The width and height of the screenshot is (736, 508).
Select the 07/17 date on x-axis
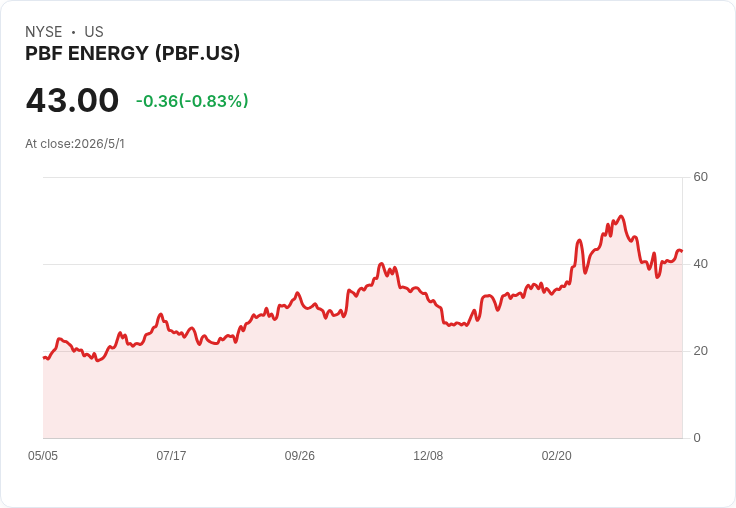(171, 455)
